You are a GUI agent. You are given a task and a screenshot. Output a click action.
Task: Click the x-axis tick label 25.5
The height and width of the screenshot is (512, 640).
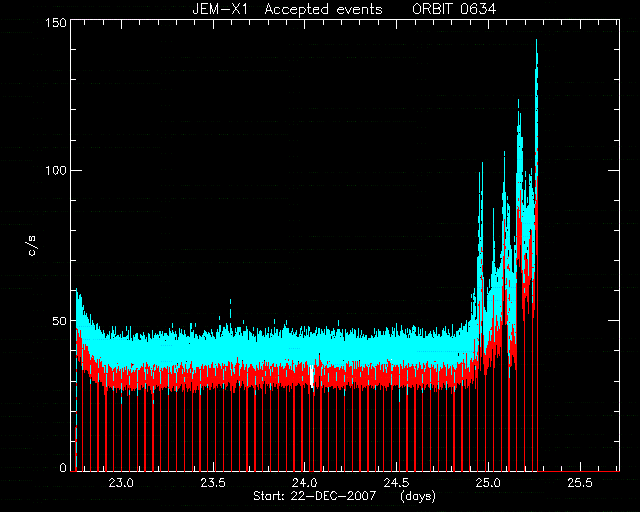(580, 483)
